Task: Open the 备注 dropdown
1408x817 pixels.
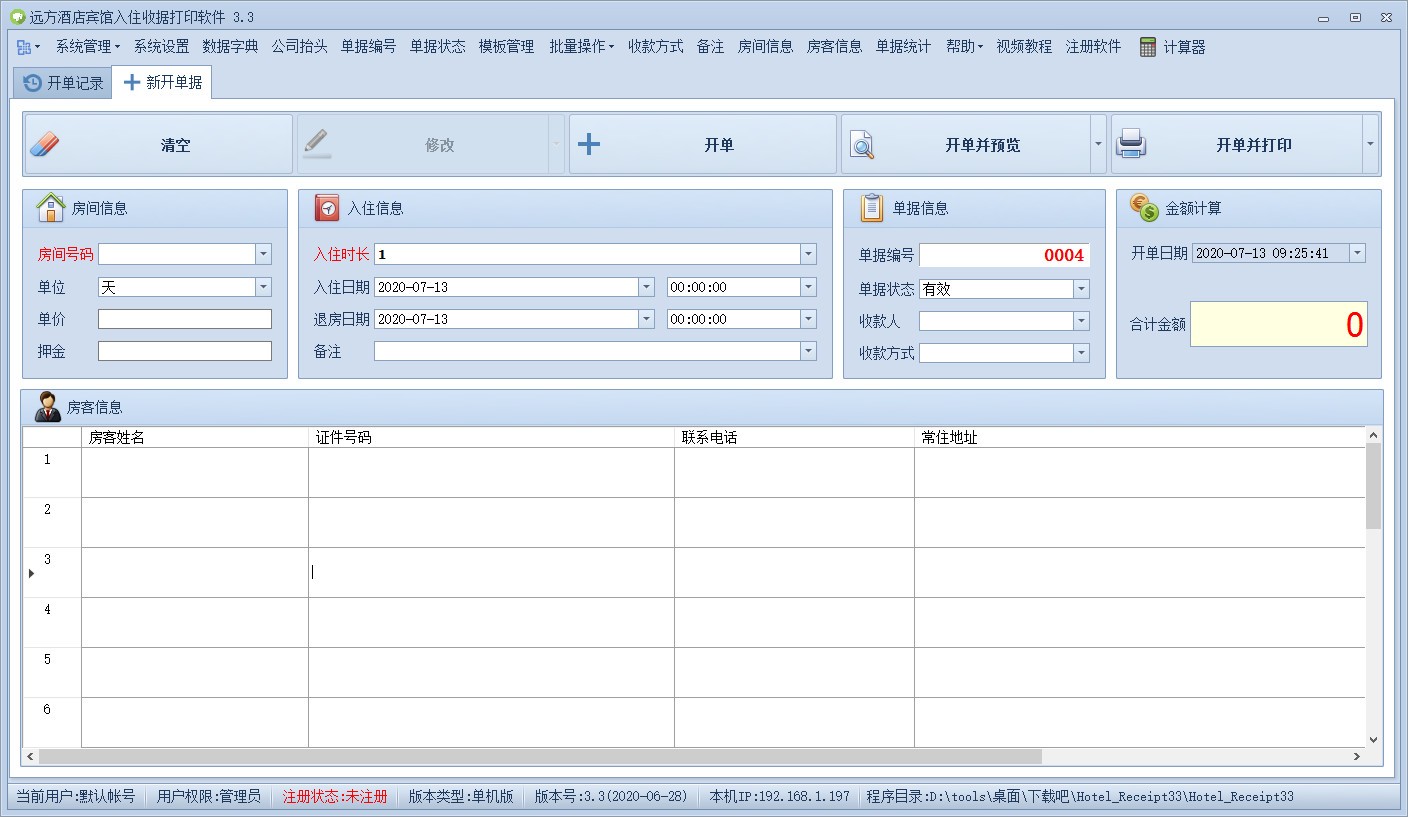Action: pos(808,351)
